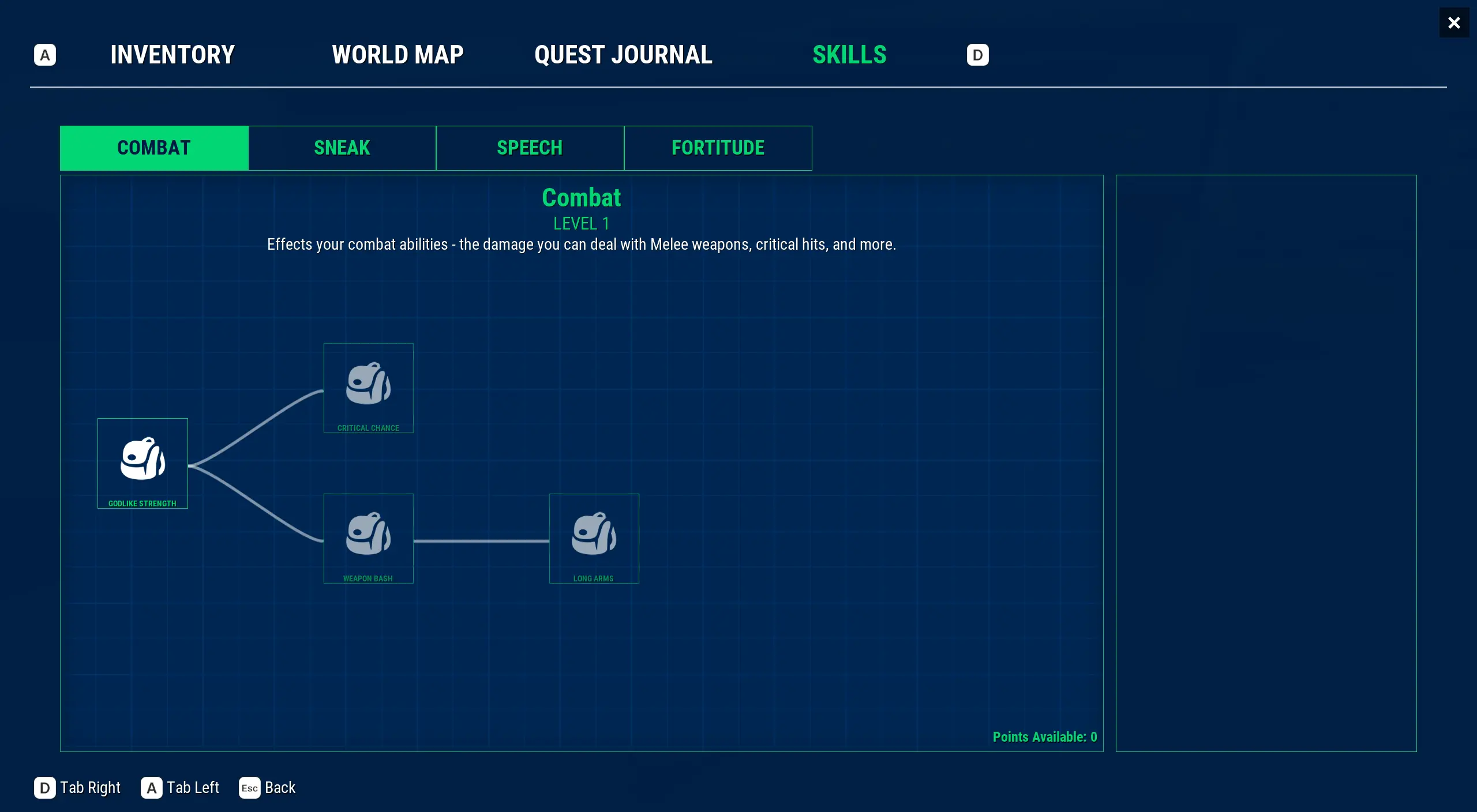Close the menu with the X button

tap(1454, 22)
